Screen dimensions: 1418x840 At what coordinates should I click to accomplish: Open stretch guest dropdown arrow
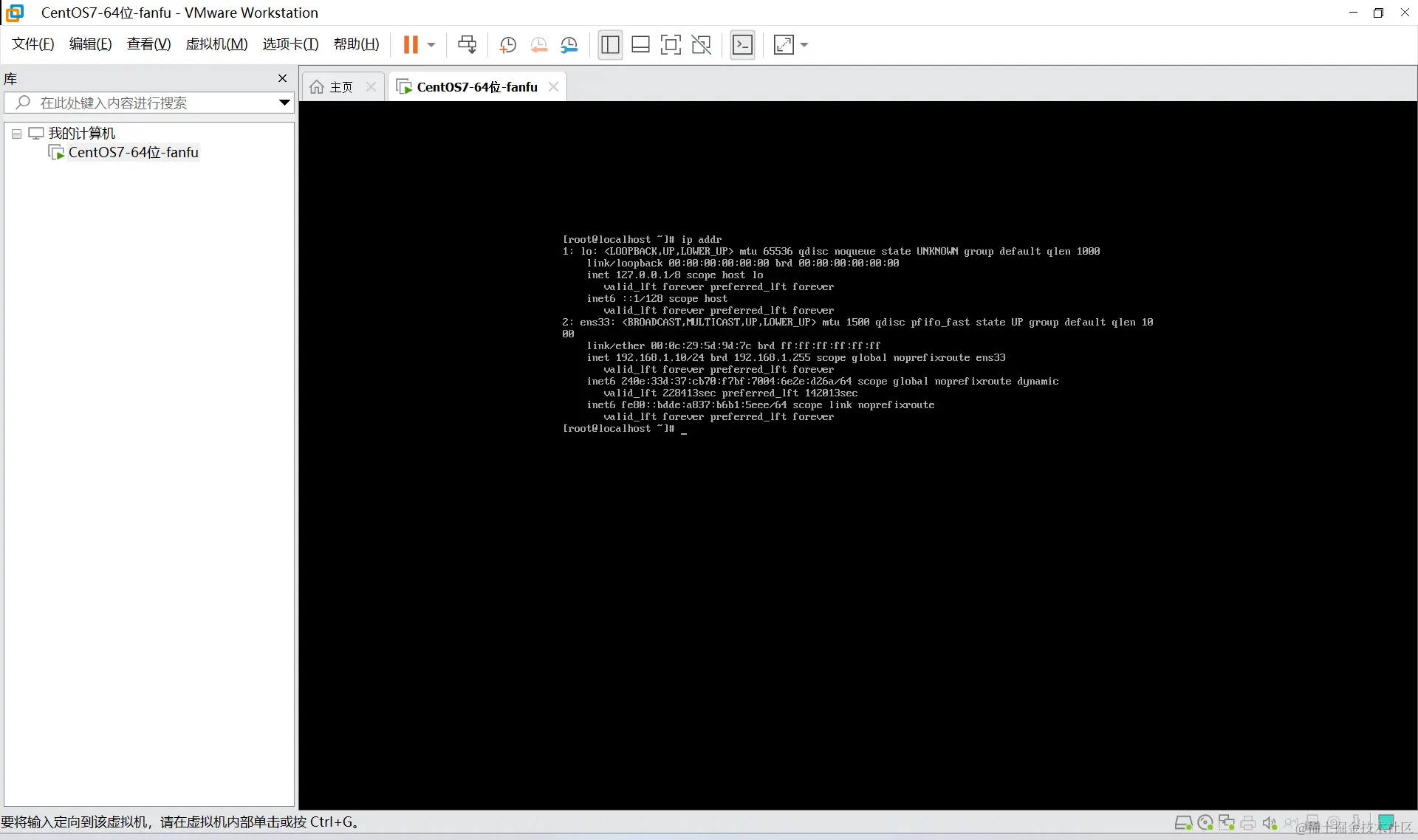click(804, 45)
